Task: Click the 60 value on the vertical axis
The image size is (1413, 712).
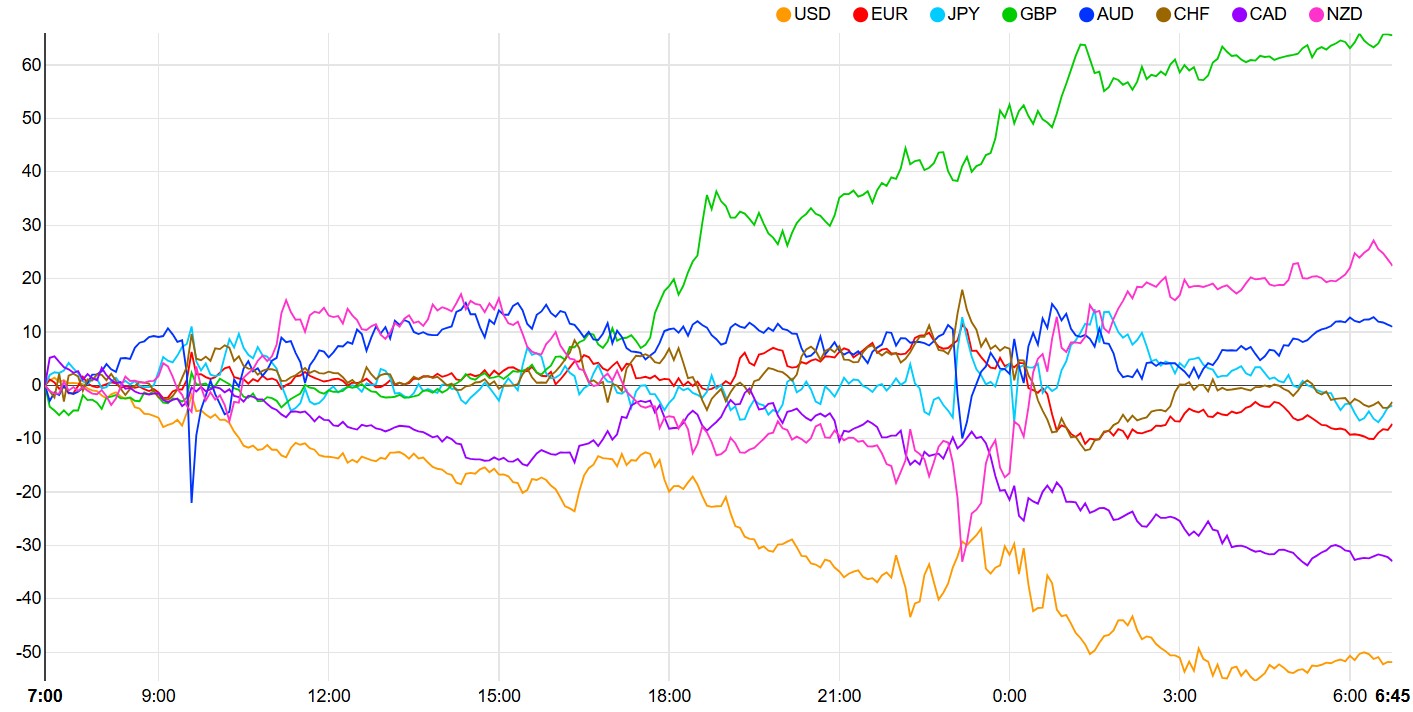Action: tap(29, 65)
